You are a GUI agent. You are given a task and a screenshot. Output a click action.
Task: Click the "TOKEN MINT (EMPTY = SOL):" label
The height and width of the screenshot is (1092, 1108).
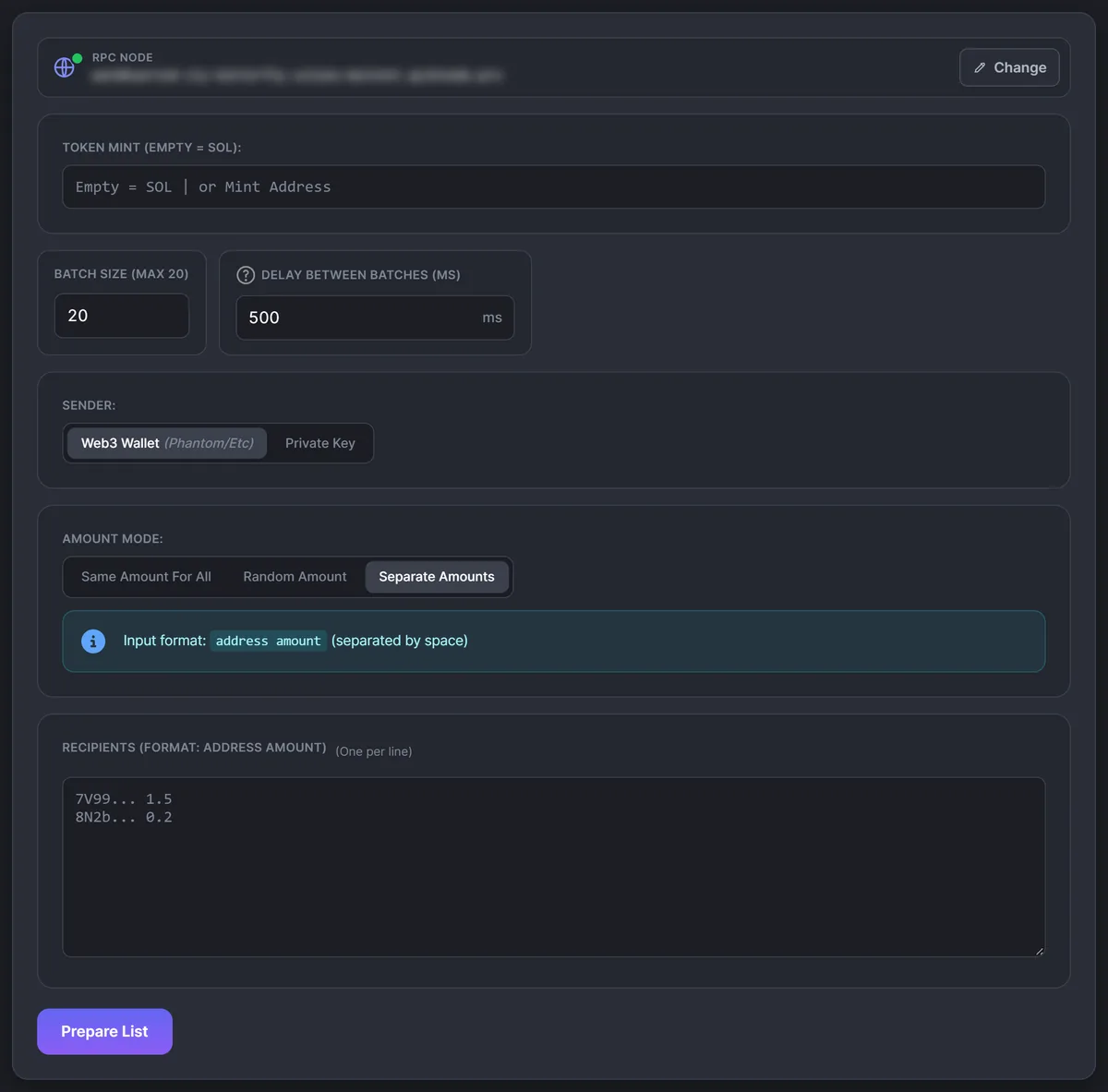pos(151,148)
